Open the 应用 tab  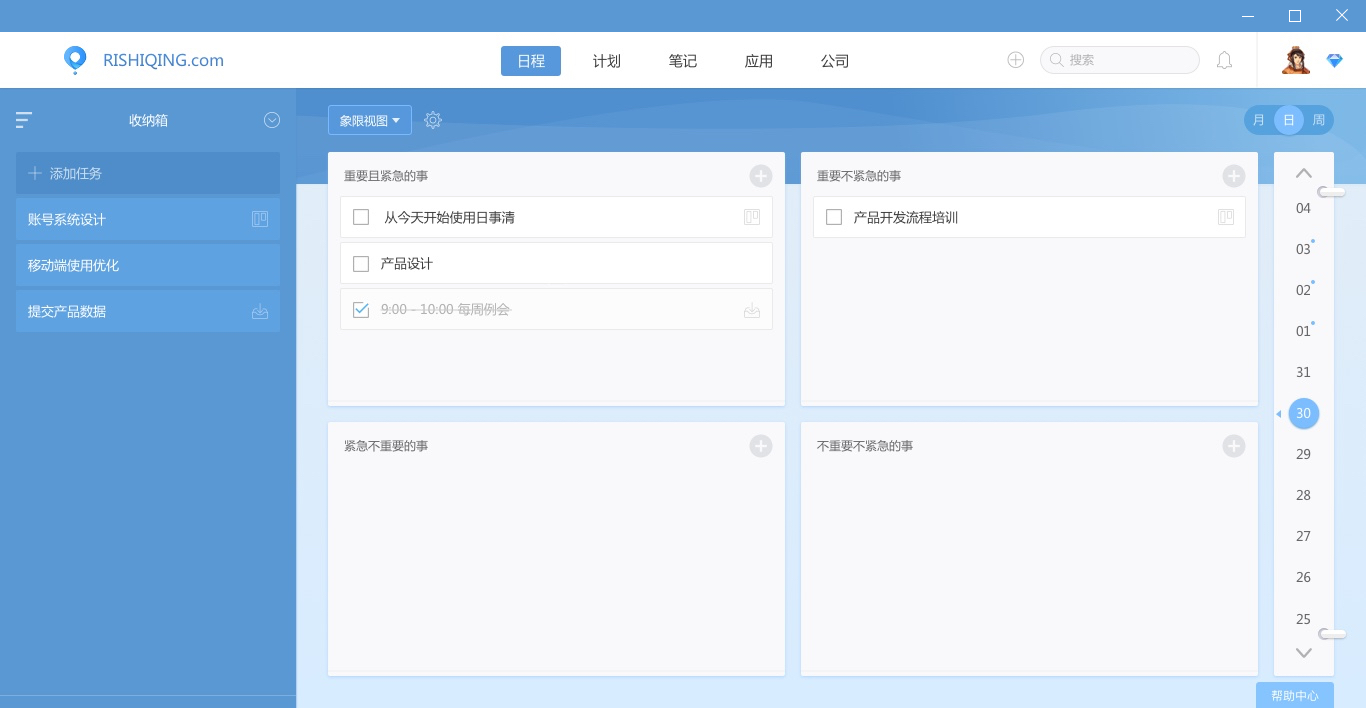[x=759, y=61]
